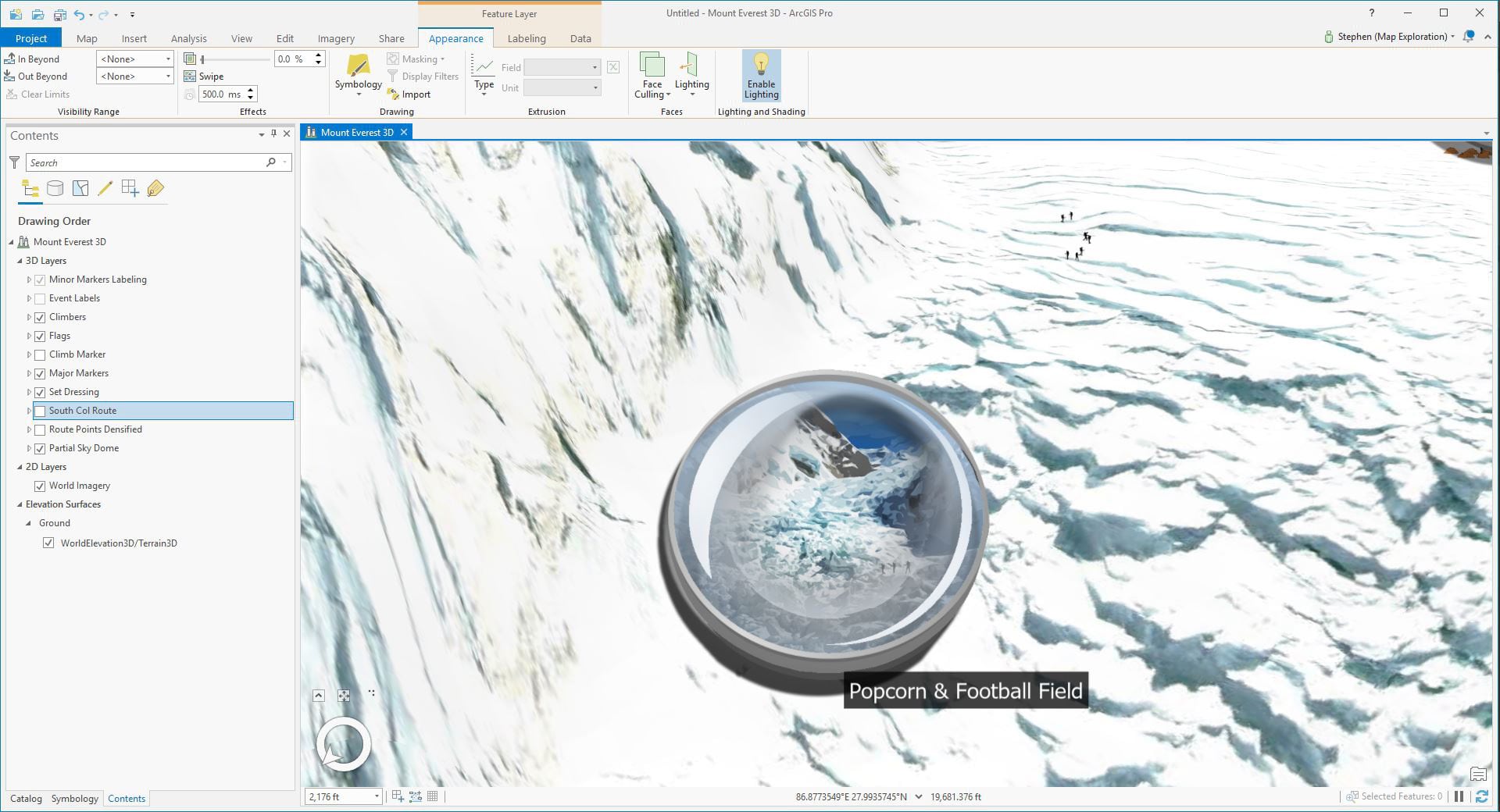This screenshot has height=812, width=1500.
Task: Open the Lighting options
Action: [x=691, y=75]
